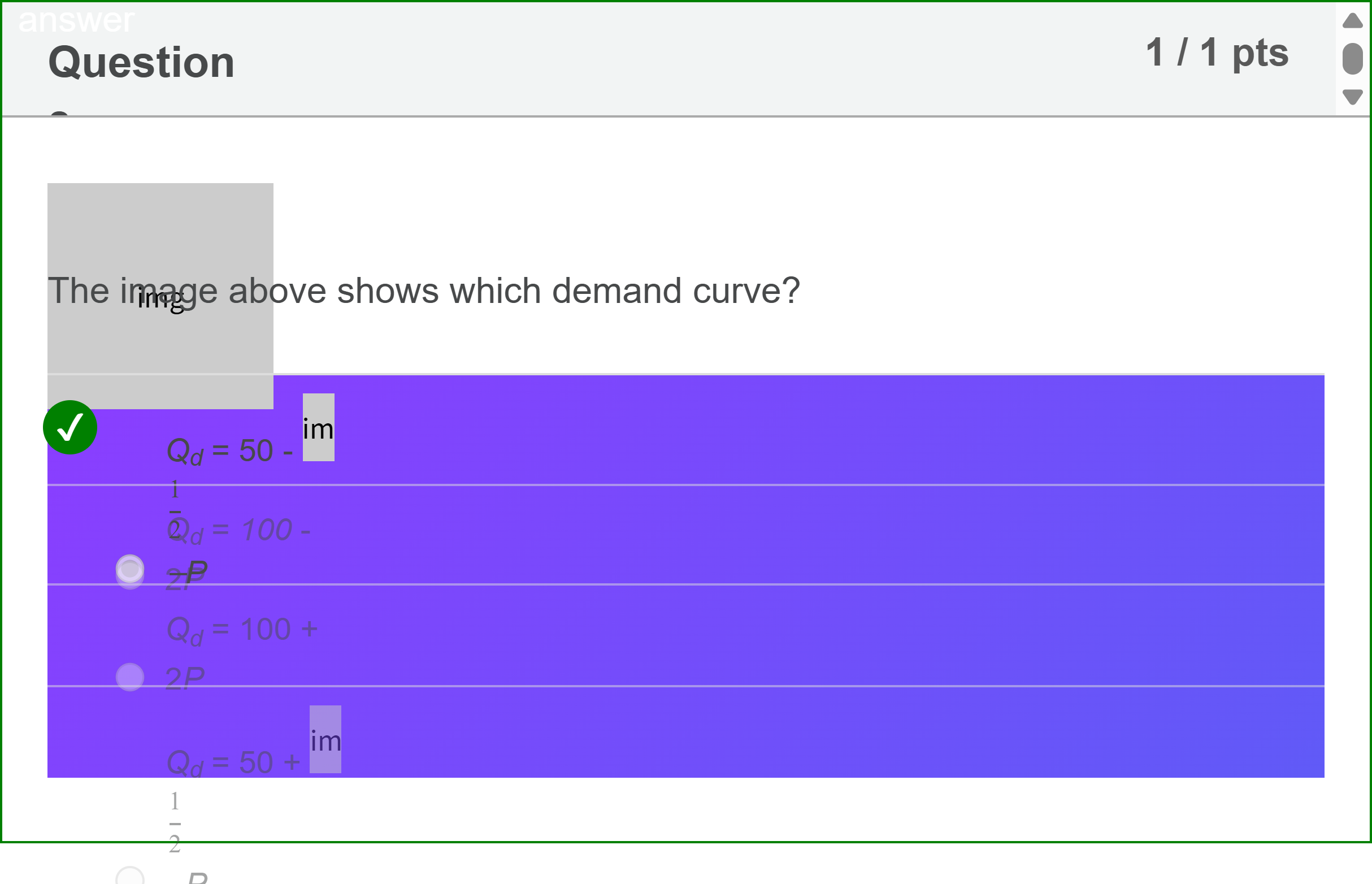Image resolution: width=1372 pixels, height=884 pixels.
Task: Click the 1 / 1 pts score
Action: pyautogui.click(x=1217, y=52)
